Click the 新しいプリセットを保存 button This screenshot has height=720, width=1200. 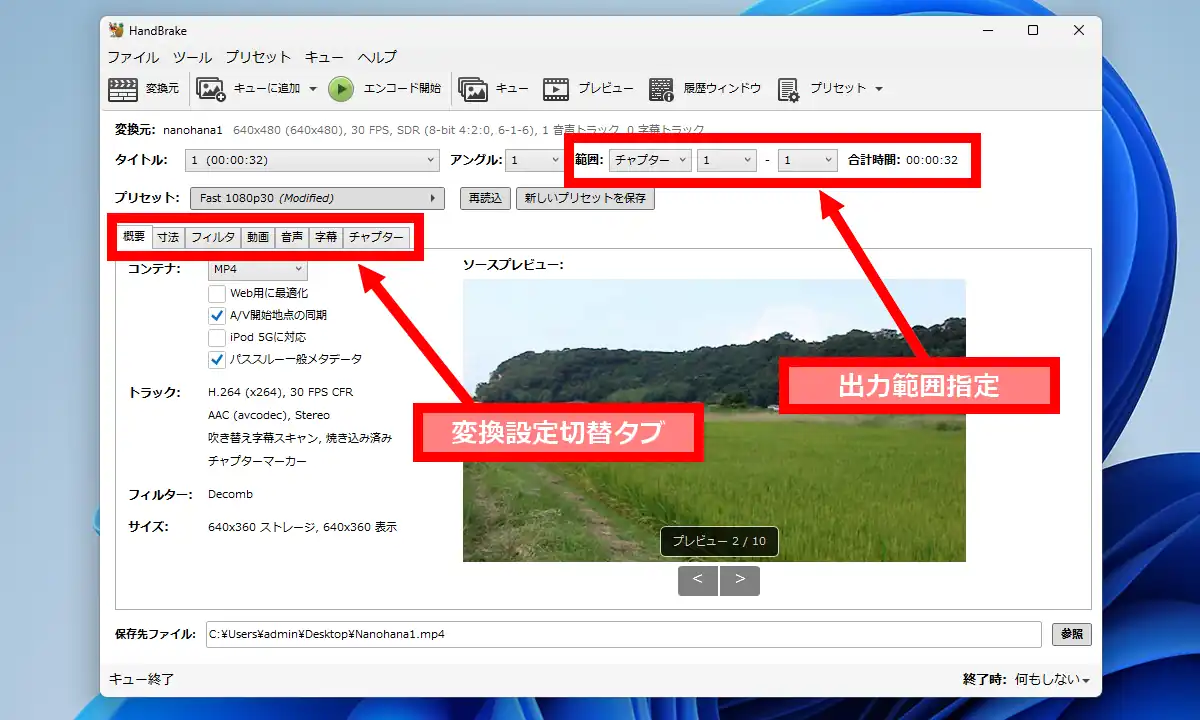(585, 198)
